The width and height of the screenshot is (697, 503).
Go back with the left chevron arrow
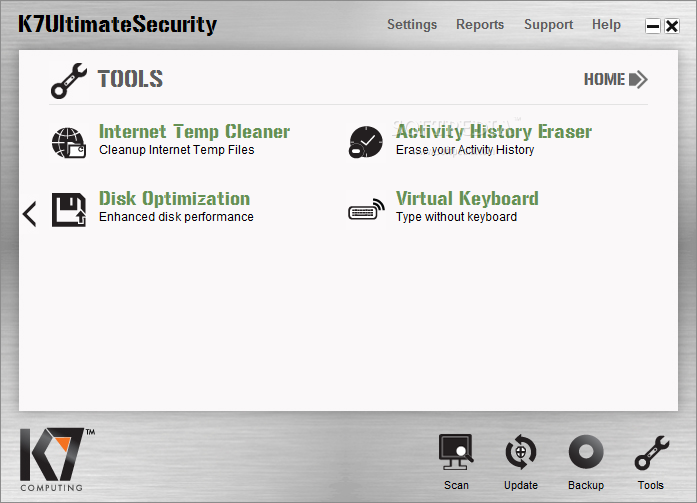[29, 214]
